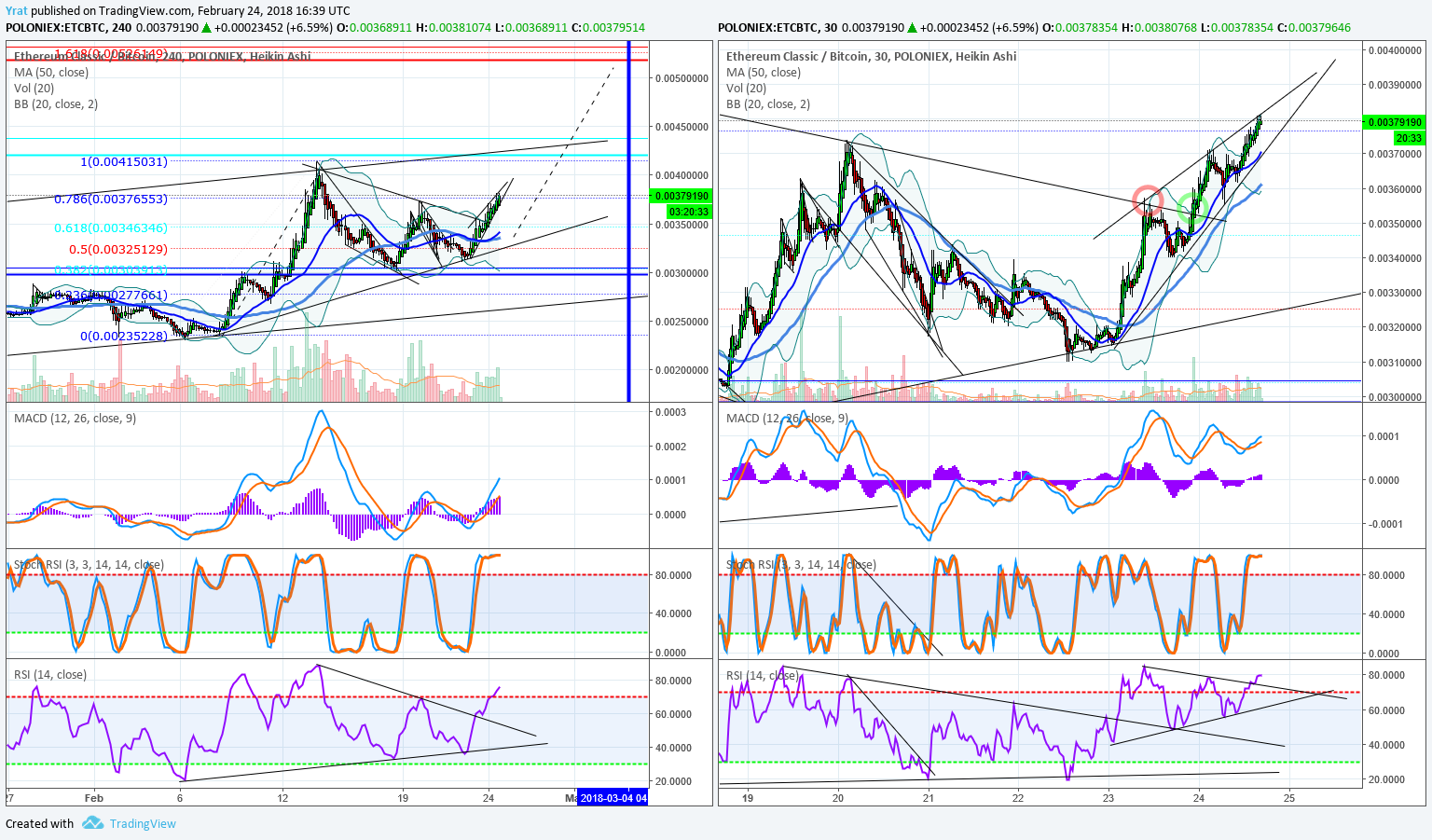This screenshot has height=840, width=1432.
Task: Click the 25 date label on the 30-minute time axis
Action: tap(1289, 798)
